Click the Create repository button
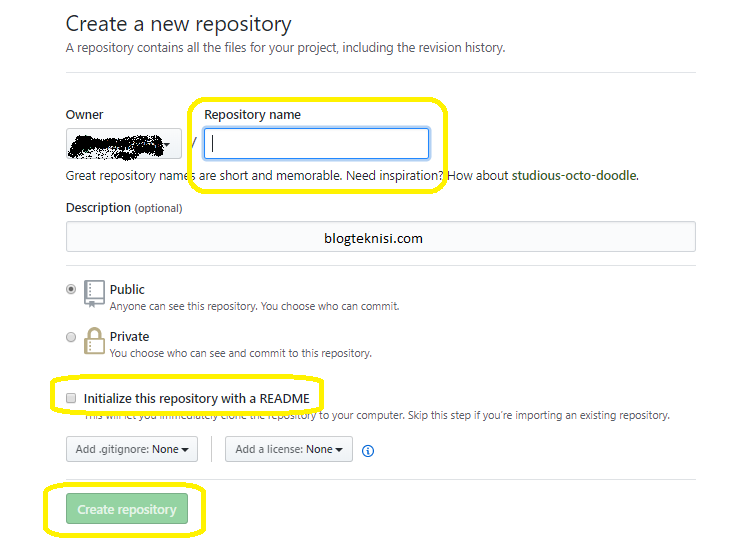This screenshot has width=755, height=553. (x=127, y=509)
